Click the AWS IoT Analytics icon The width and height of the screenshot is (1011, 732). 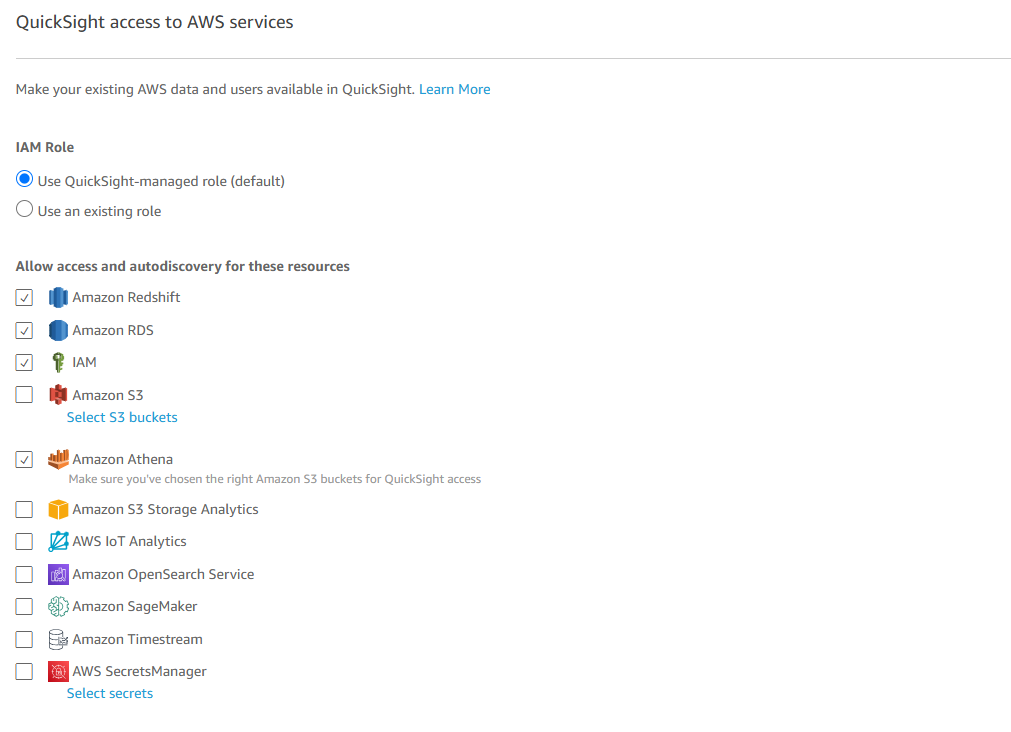click(58, 542)
